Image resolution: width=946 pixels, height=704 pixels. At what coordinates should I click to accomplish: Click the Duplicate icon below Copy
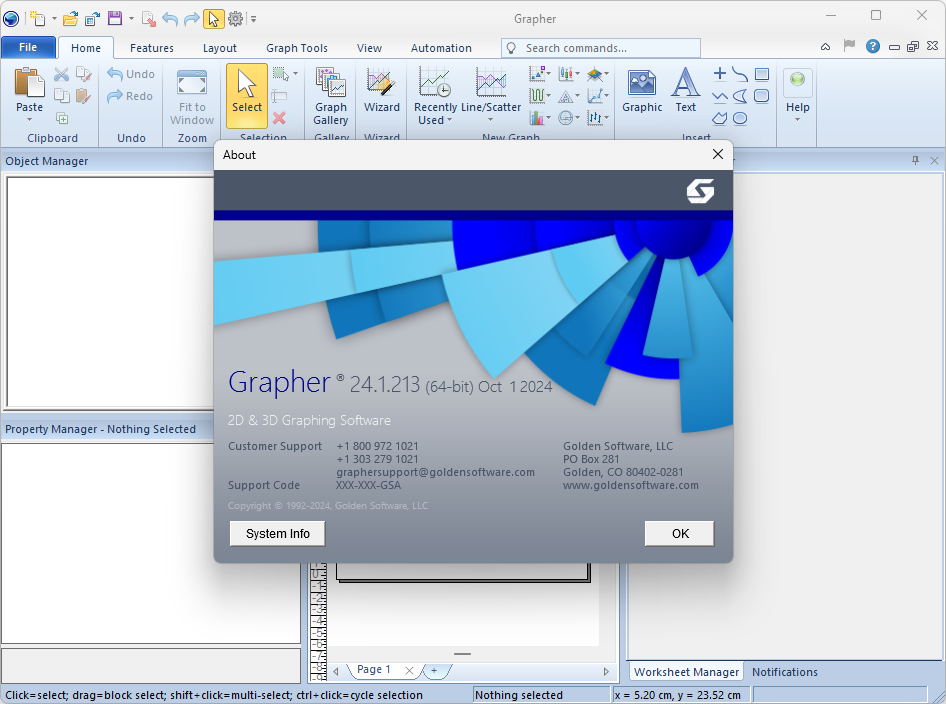tap(62, 118)
